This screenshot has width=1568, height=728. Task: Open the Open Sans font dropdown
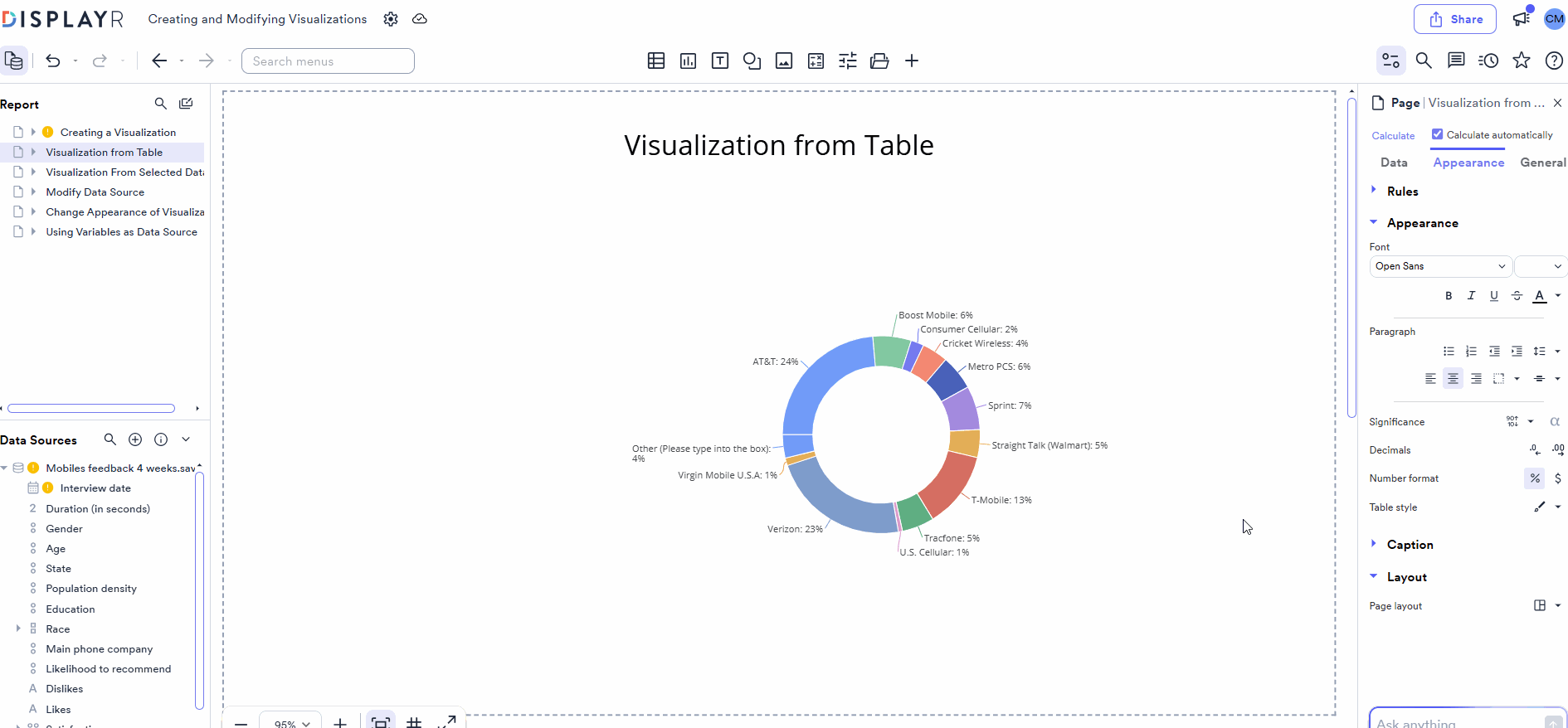point(1440,266)
